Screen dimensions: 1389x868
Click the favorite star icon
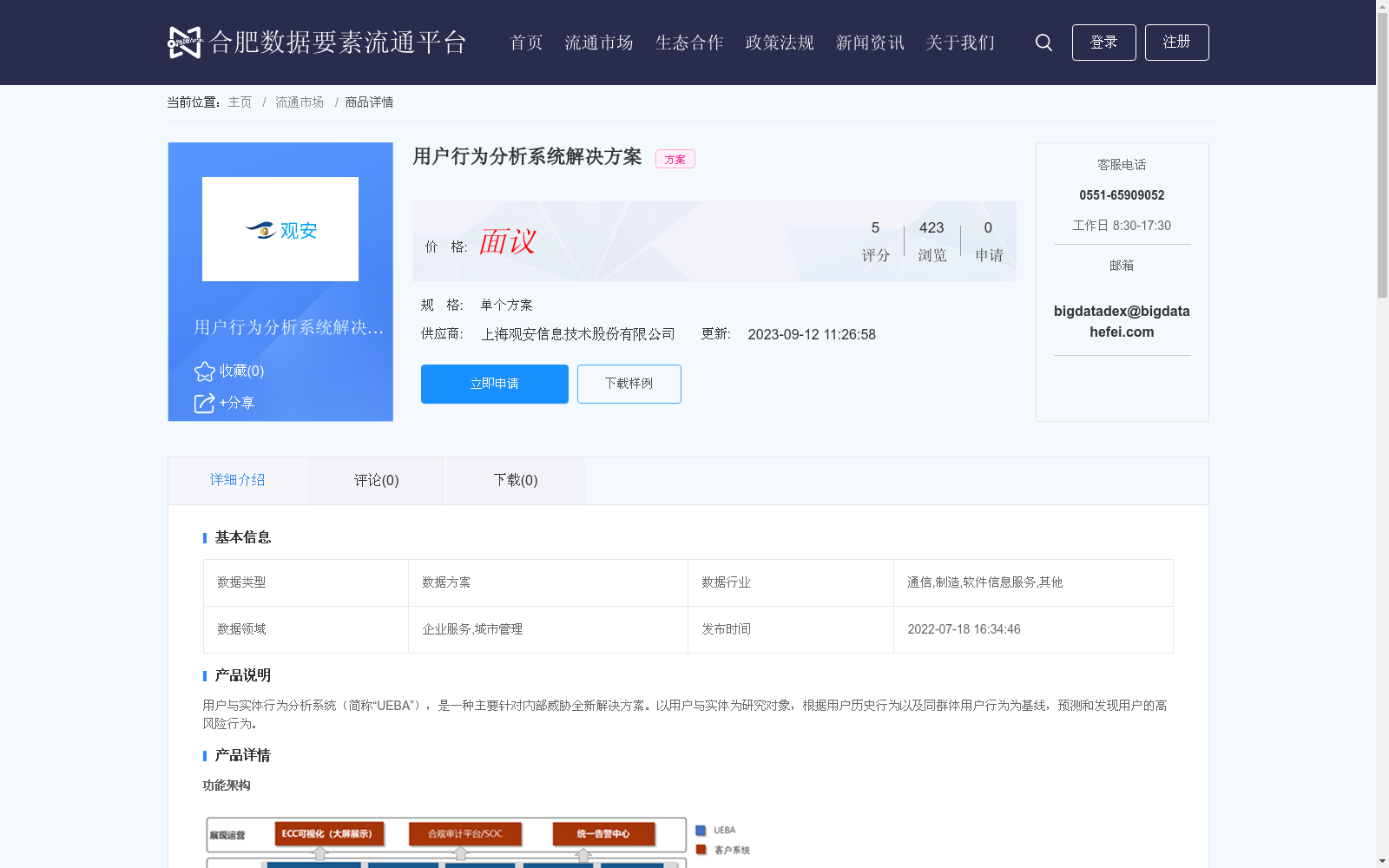click(205, 372)
